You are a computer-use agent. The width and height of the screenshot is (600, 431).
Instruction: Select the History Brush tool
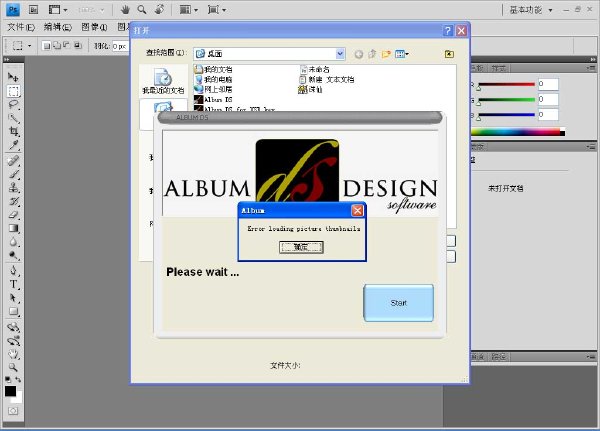(13, 201)
